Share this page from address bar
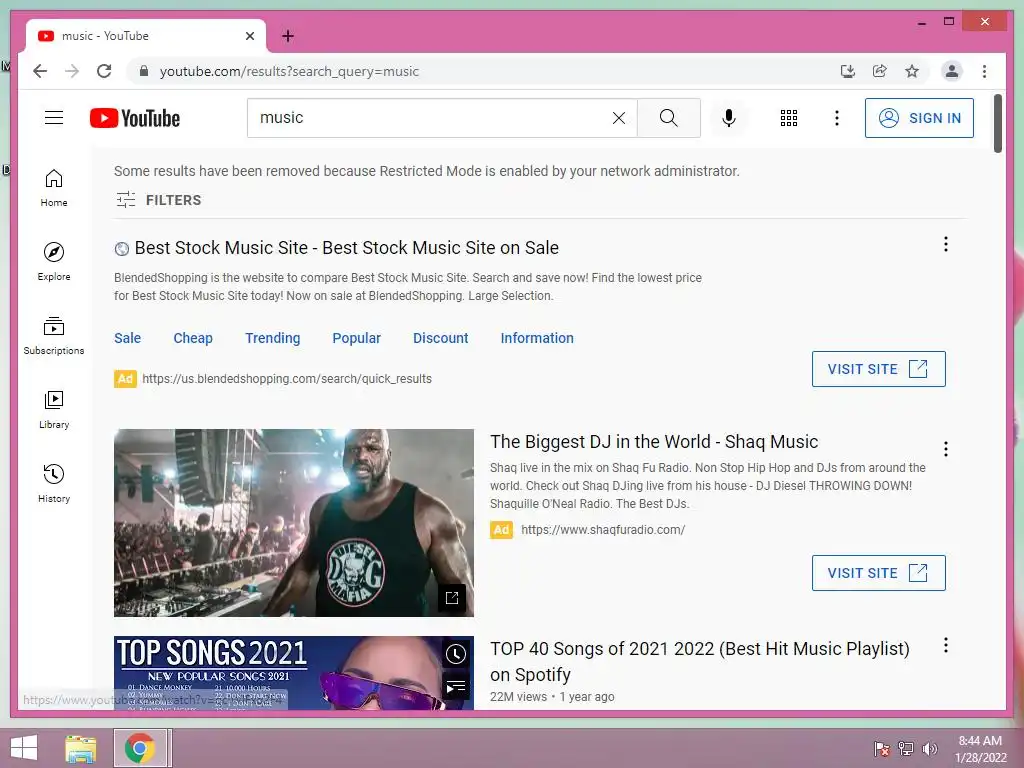This screenshot has width=1024, height=768. coord(880,71)
